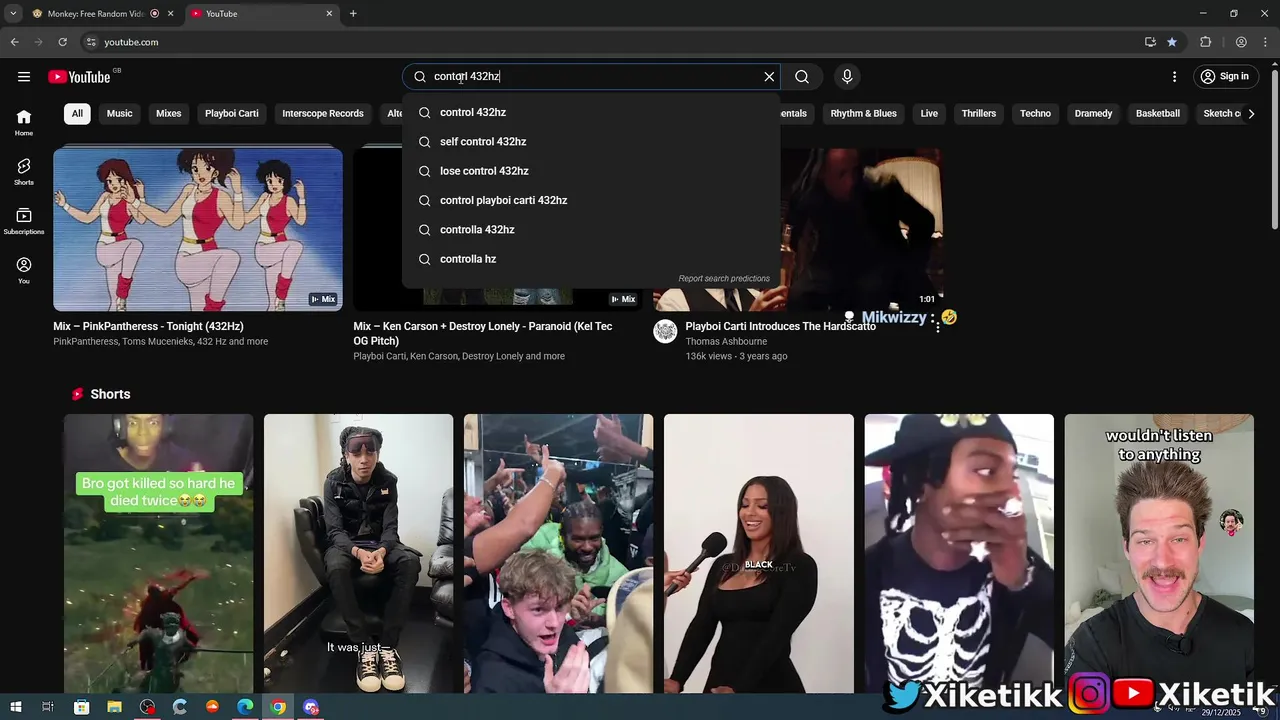This screenshot has width=1280, height=720.
Task: Open the You section in sidebar
Action: click(24, 270)
